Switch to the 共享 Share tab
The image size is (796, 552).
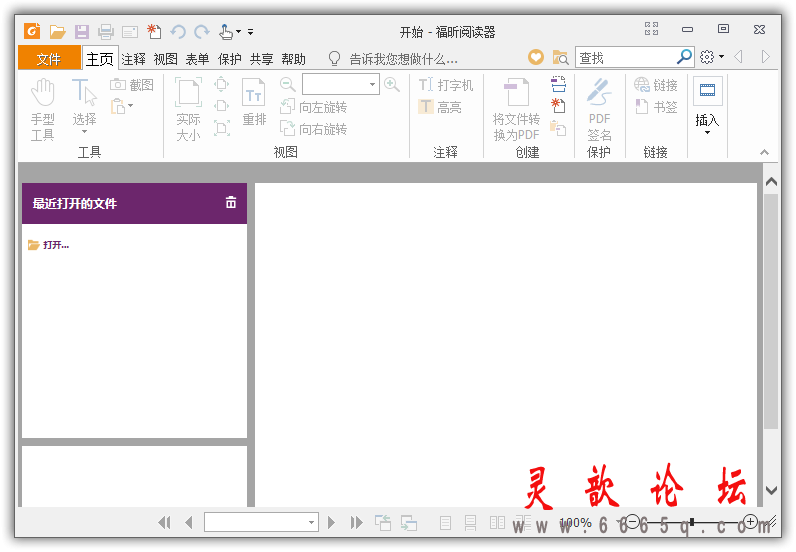coord(261,59)
